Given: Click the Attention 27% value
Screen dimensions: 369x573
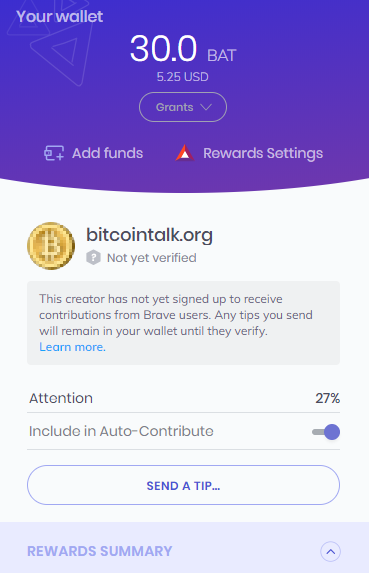Looking at the screenshot, I should [x=328, y=398].
